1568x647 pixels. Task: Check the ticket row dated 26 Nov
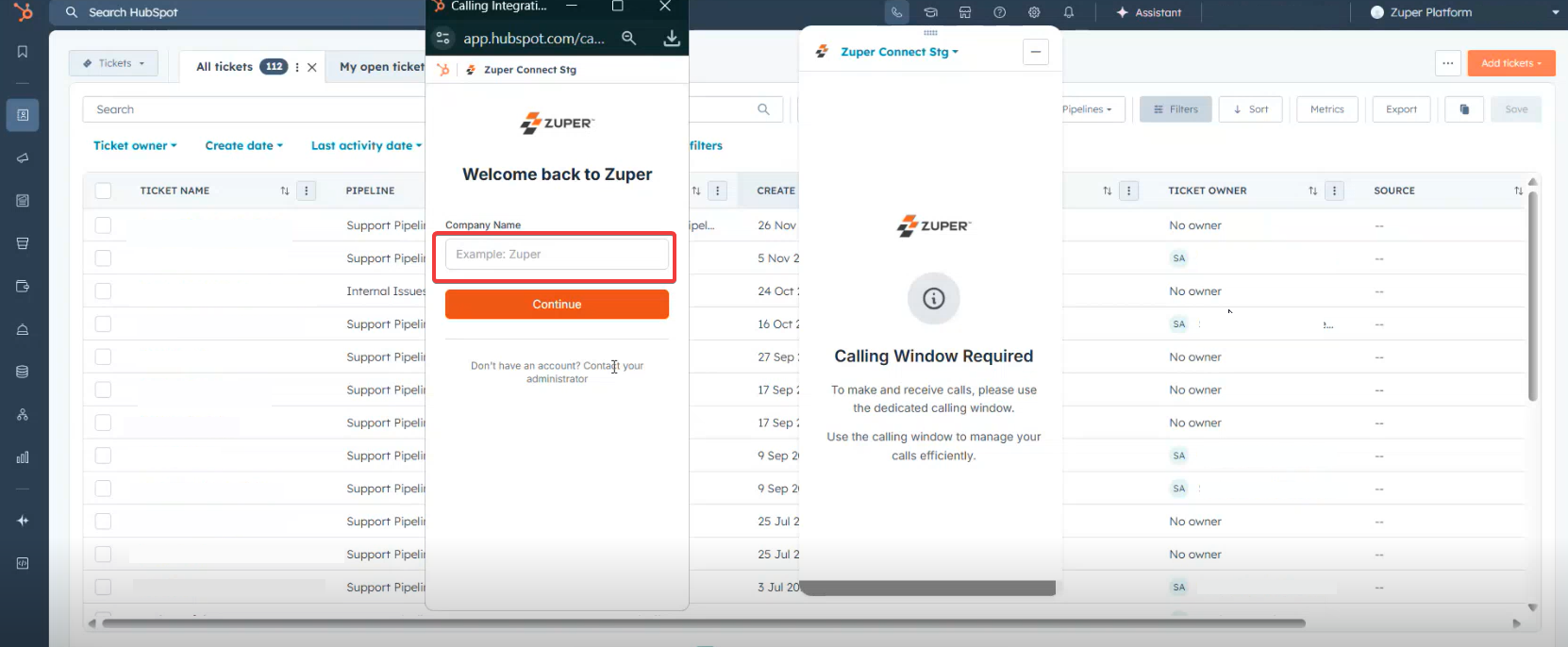pos(104,225)
